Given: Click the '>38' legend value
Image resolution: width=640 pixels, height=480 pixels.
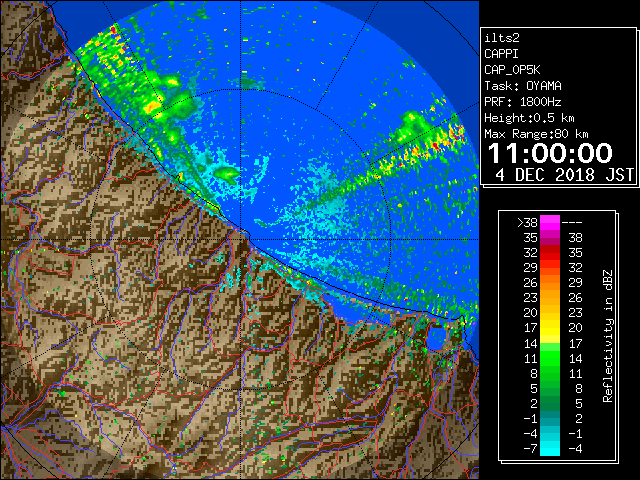Looking at the screenshot, I should [x=527, y=223].
